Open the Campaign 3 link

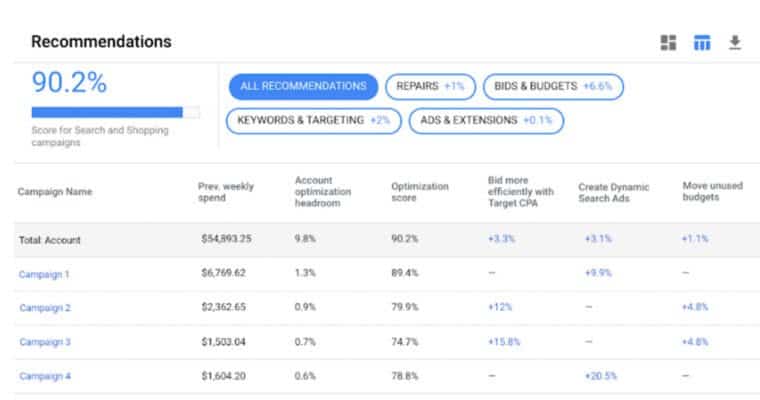45,342
